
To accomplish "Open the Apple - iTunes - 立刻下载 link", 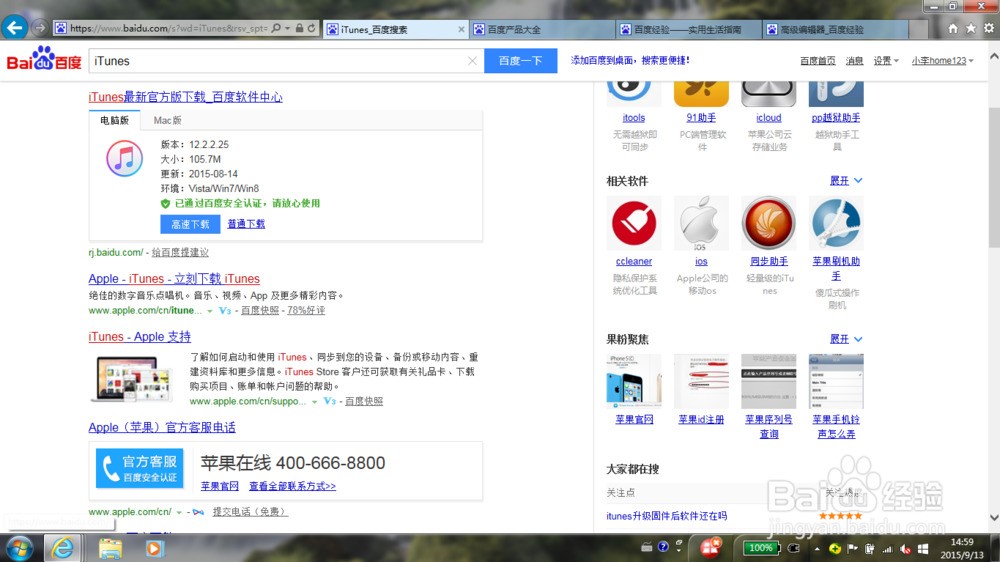I will pos(174,279).
